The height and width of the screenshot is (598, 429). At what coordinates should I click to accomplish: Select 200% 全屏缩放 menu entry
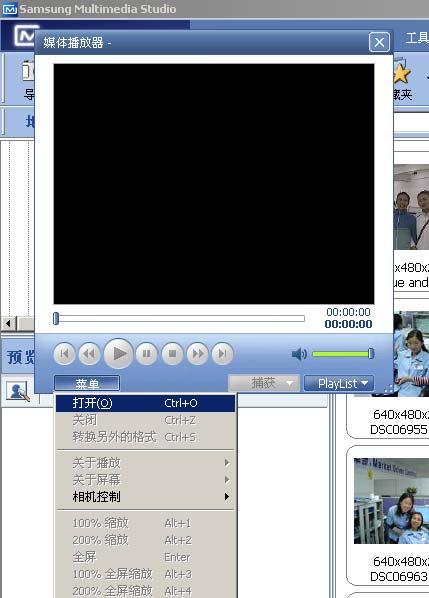tap(145, 591)
